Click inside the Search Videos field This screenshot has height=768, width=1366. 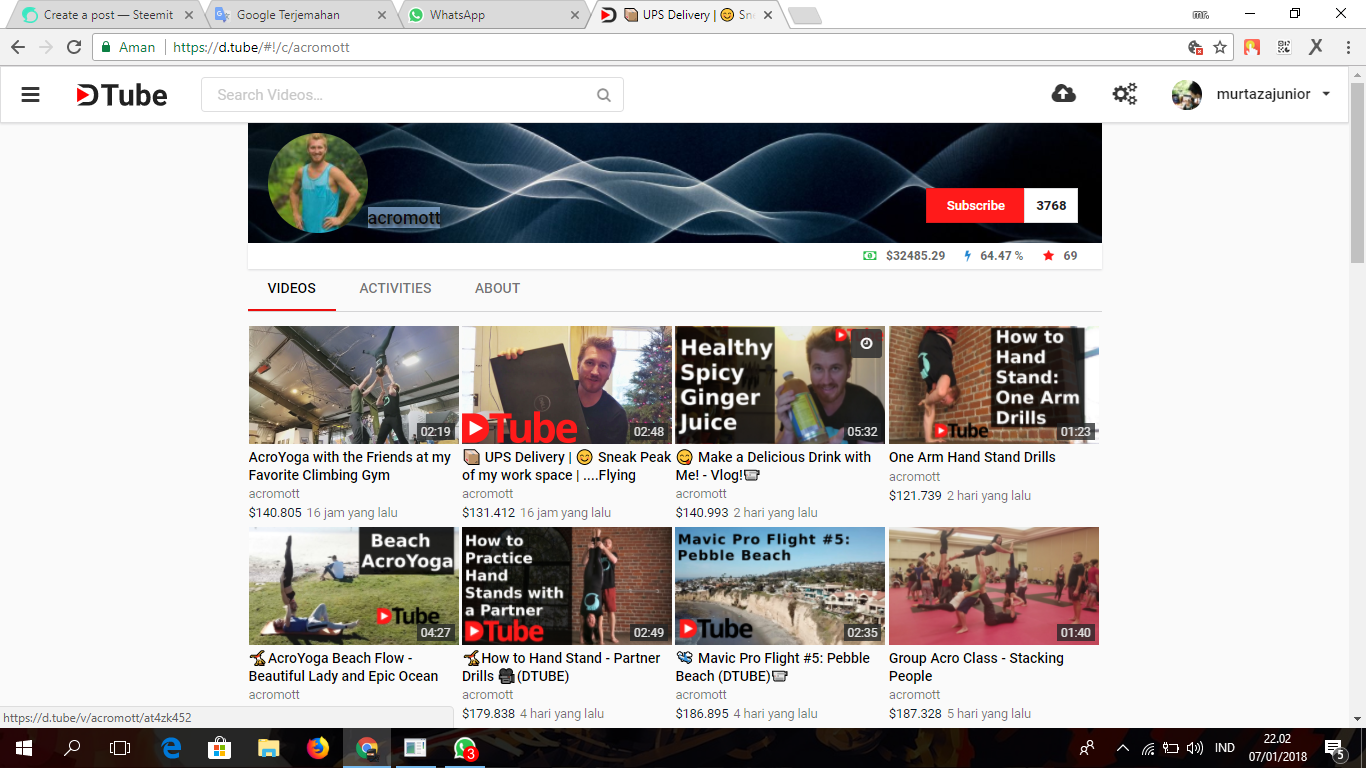click(400, 94)
